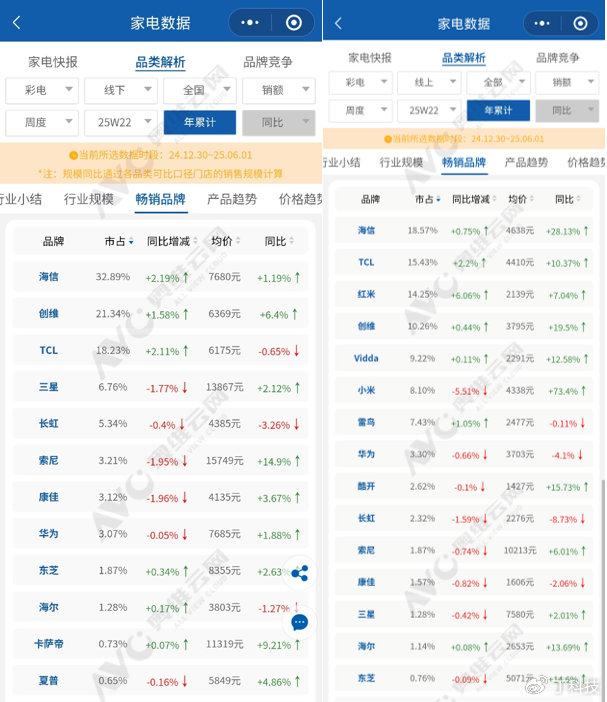Image resolution: width=607 pixels, height=702 pixels.
Task: Open 25W22 week dropdown in right panel
Action: tap(429, 110)
